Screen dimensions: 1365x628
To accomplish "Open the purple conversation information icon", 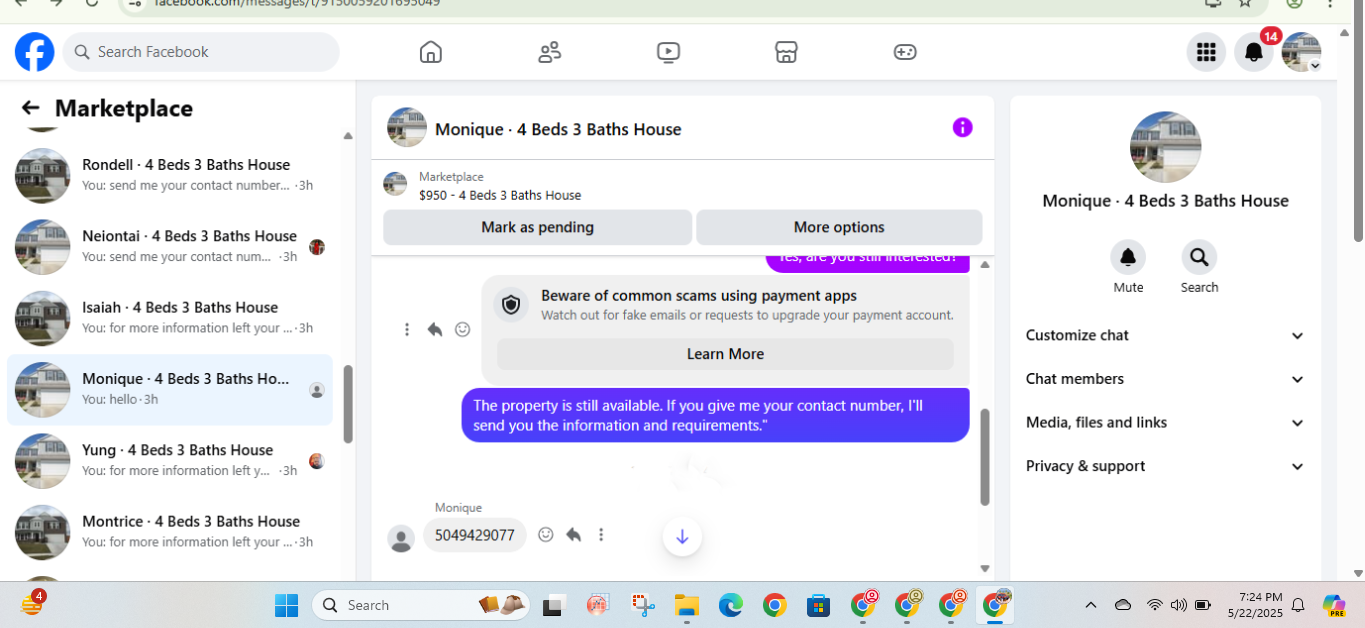I will pyautogui.click(x=962, y=127).
